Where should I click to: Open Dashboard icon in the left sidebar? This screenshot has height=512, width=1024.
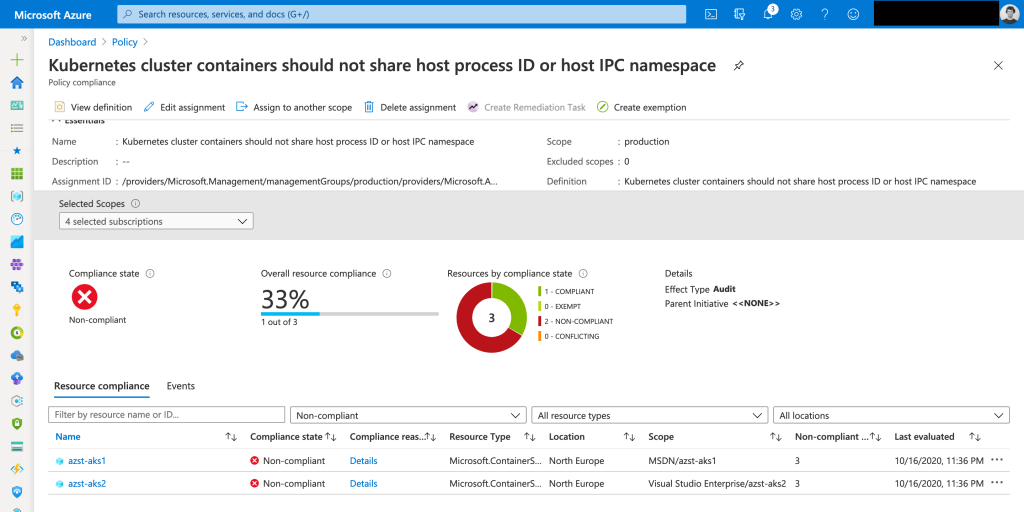point(17,105)
